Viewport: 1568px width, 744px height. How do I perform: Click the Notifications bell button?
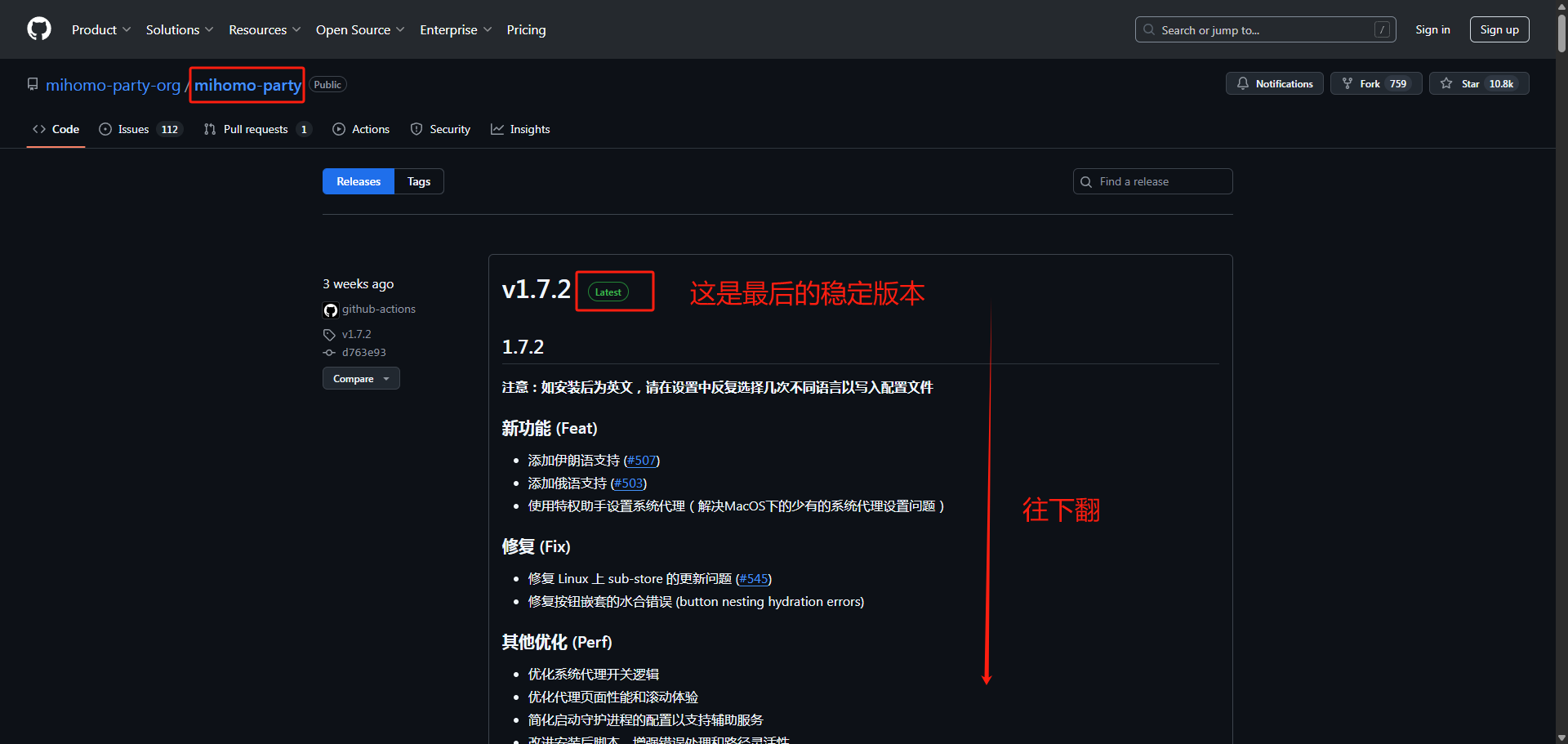[1274, 84]
